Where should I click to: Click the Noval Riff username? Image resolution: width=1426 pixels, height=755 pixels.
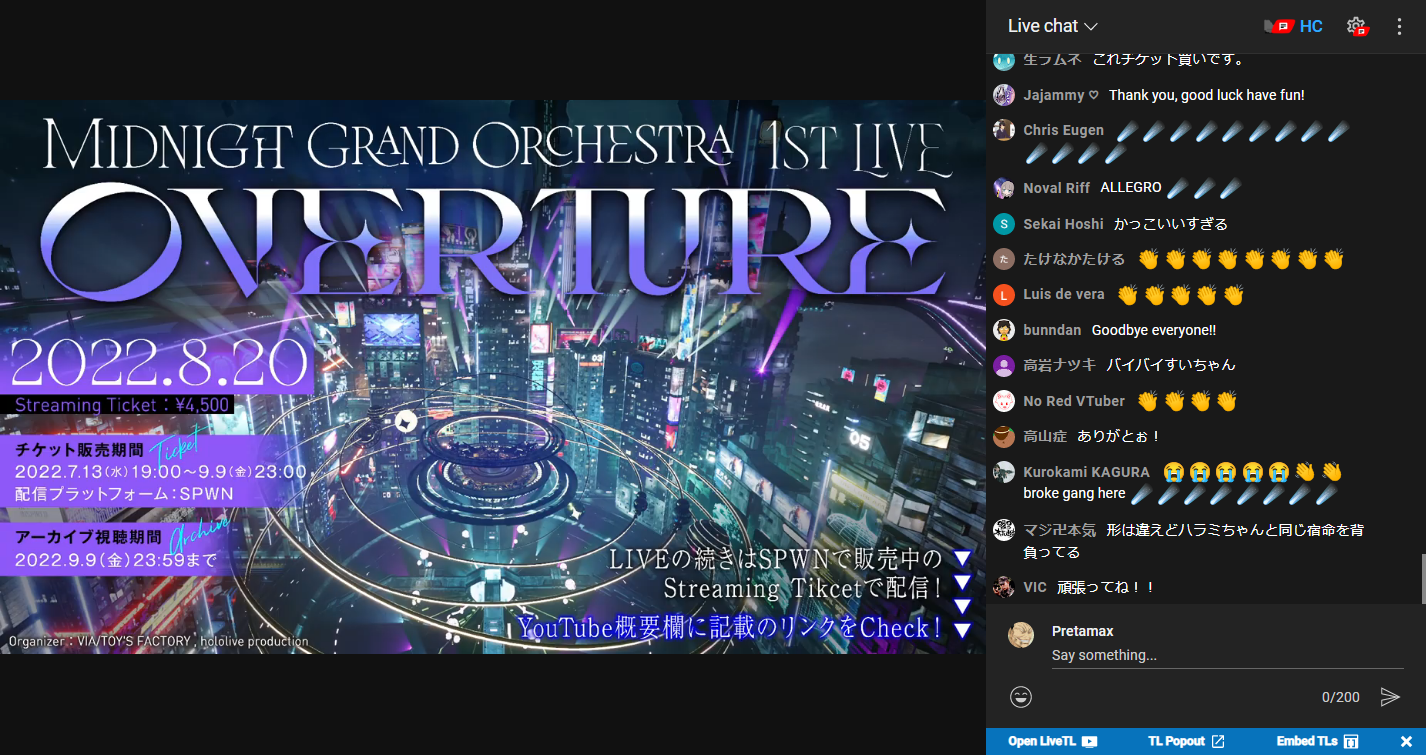point(1057,188)
